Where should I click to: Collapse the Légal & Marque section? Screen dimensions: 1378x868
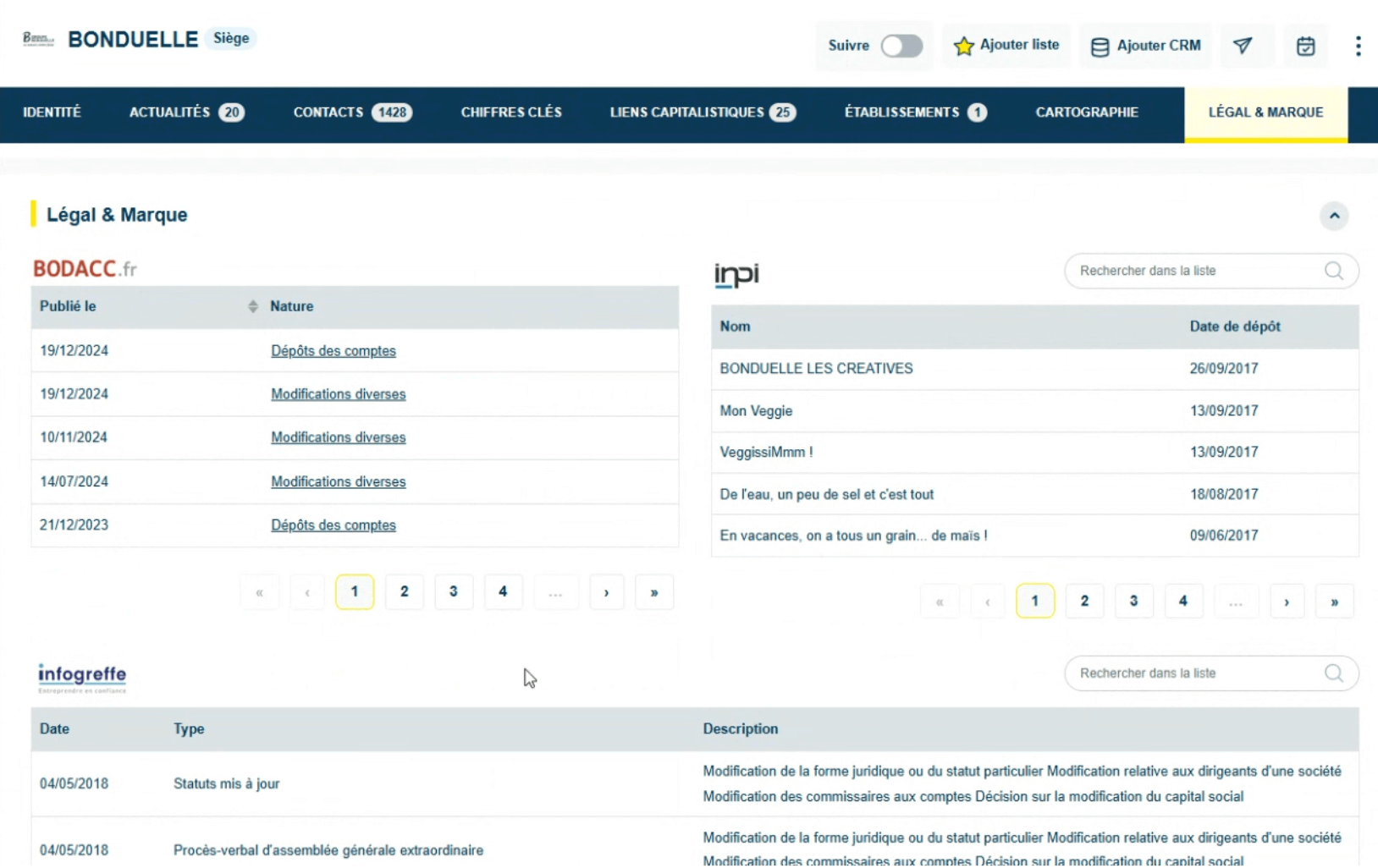click(1334, 216)
